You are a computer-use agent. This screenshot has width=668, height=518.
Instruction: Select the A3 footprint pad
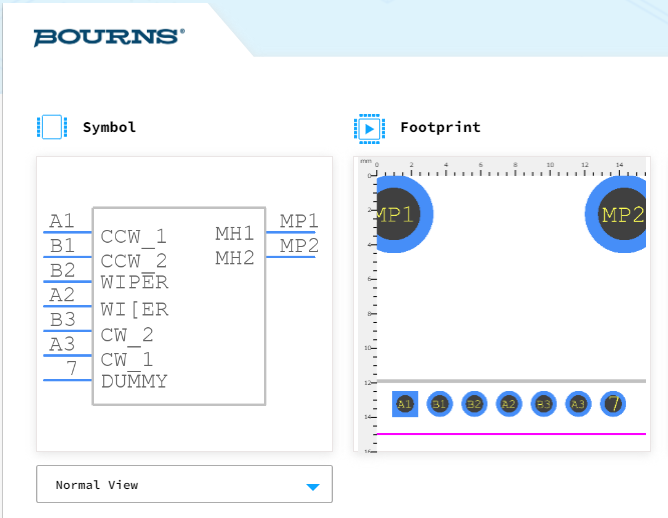click(x=578, y=404)
